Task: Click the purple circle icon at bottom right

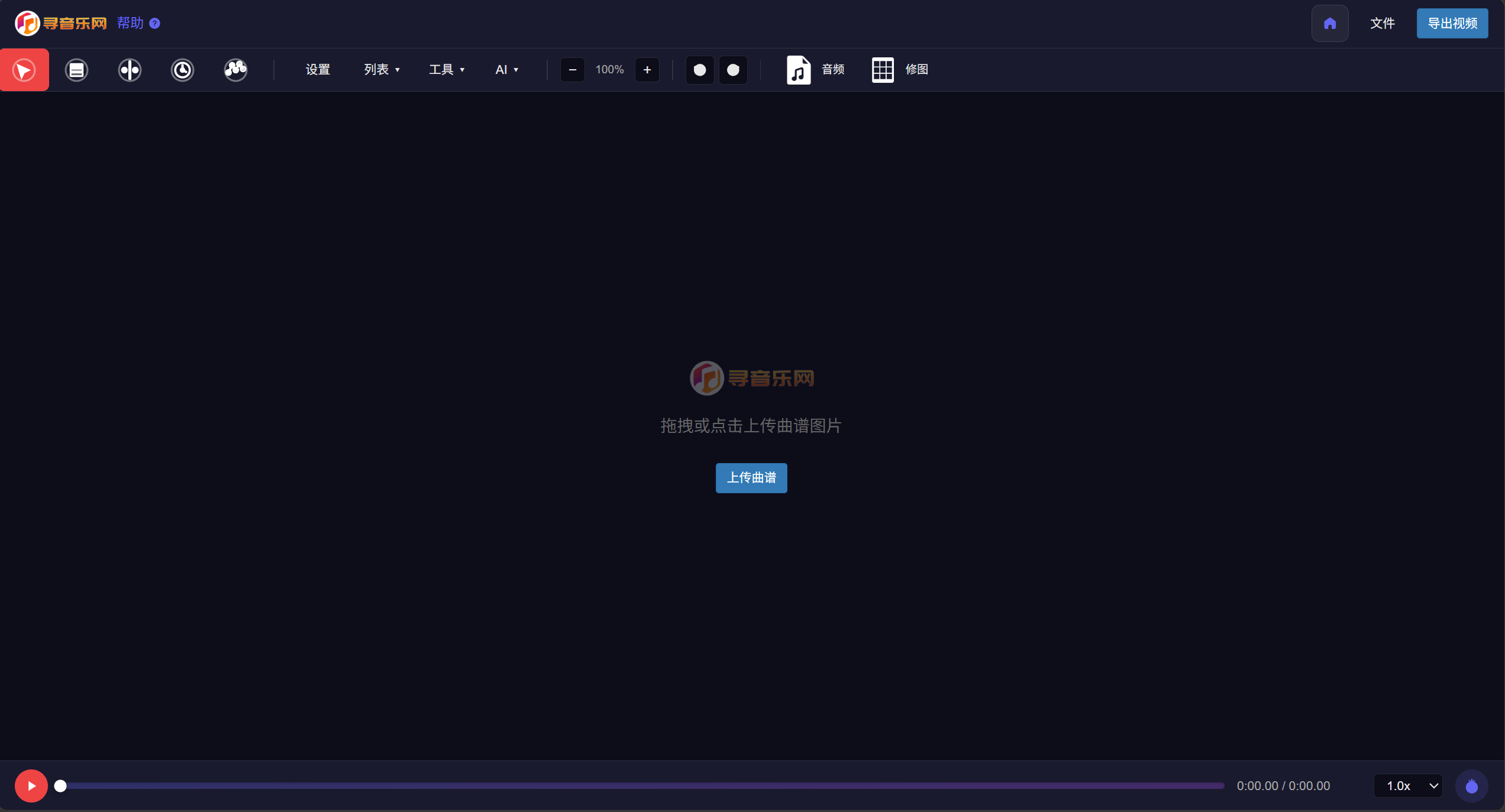Action: [1472, 786]
